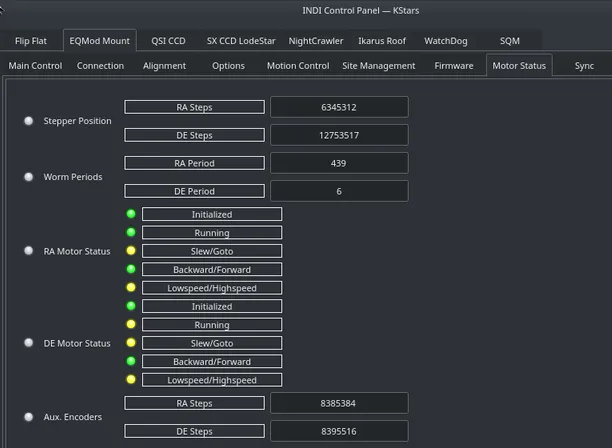
Task: Click DE motor Running label
Action: point(212,325)
